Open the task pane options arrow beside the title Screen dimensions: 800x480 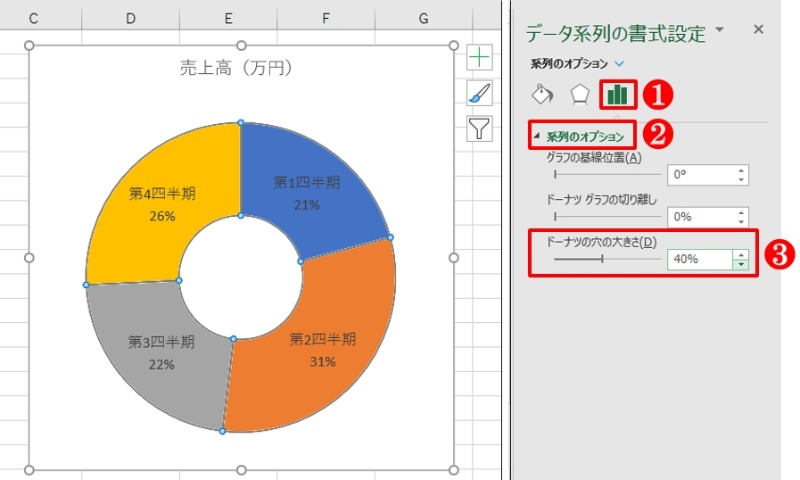tap(720, 31)
